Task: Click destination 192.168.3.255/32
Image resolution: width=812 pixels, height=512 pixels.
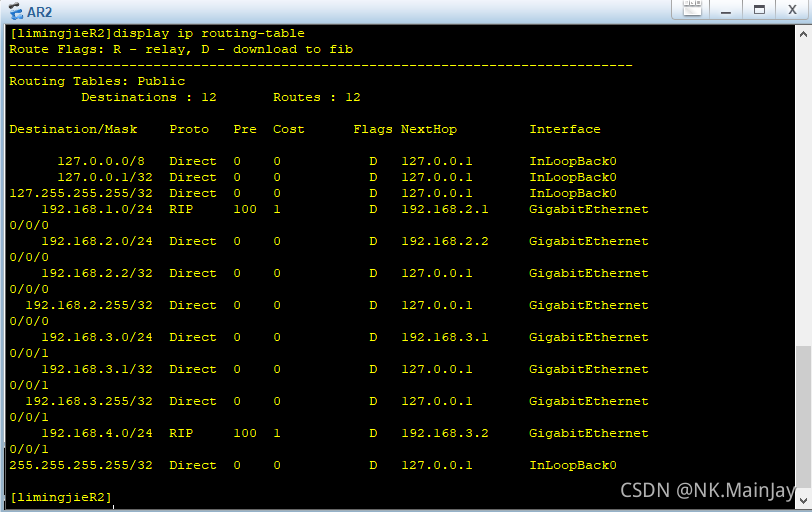Action: click(89, 401)
